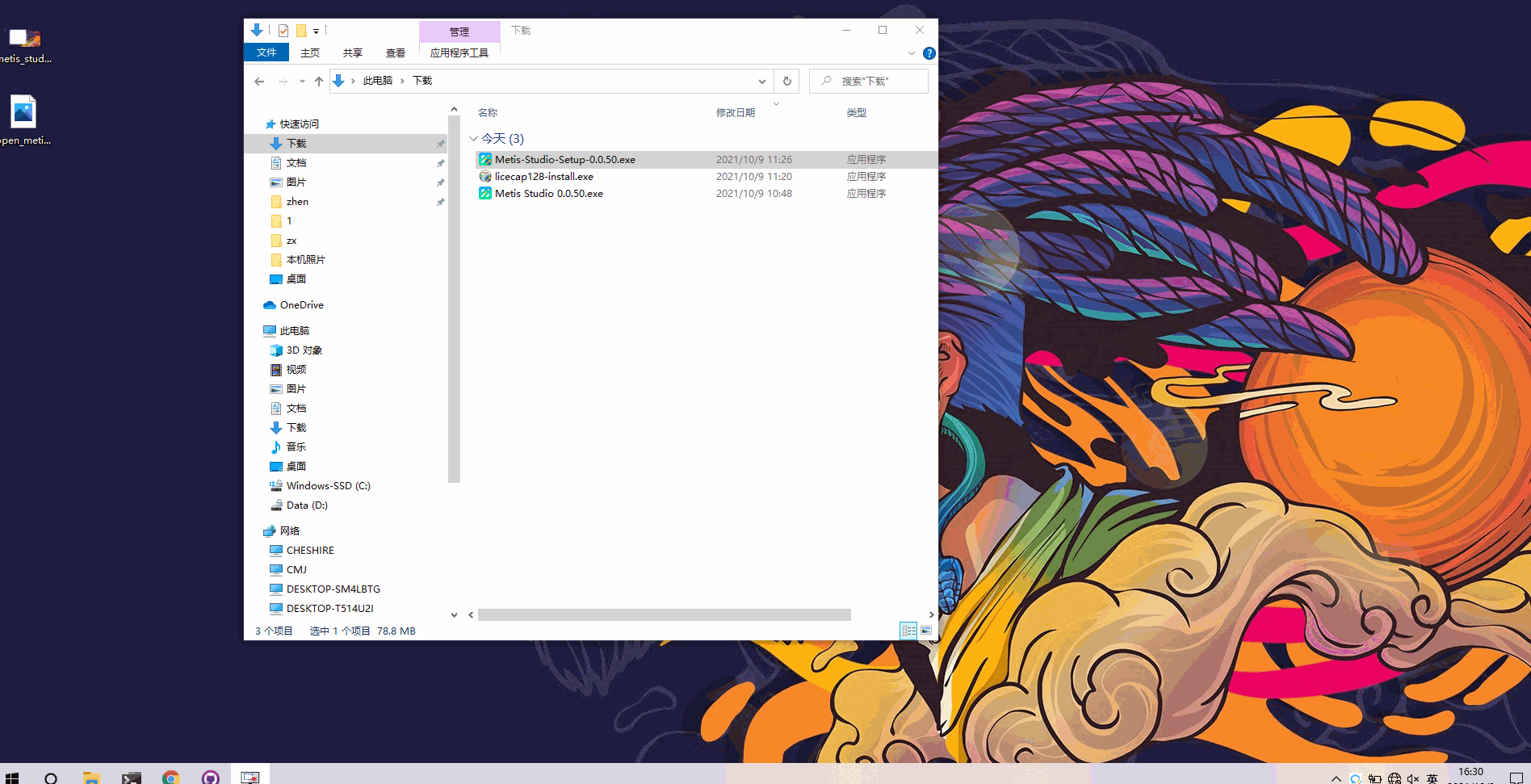Sort by the 修改日期 column header
This screenshot has width=1531, height=784.
[736, 113]
